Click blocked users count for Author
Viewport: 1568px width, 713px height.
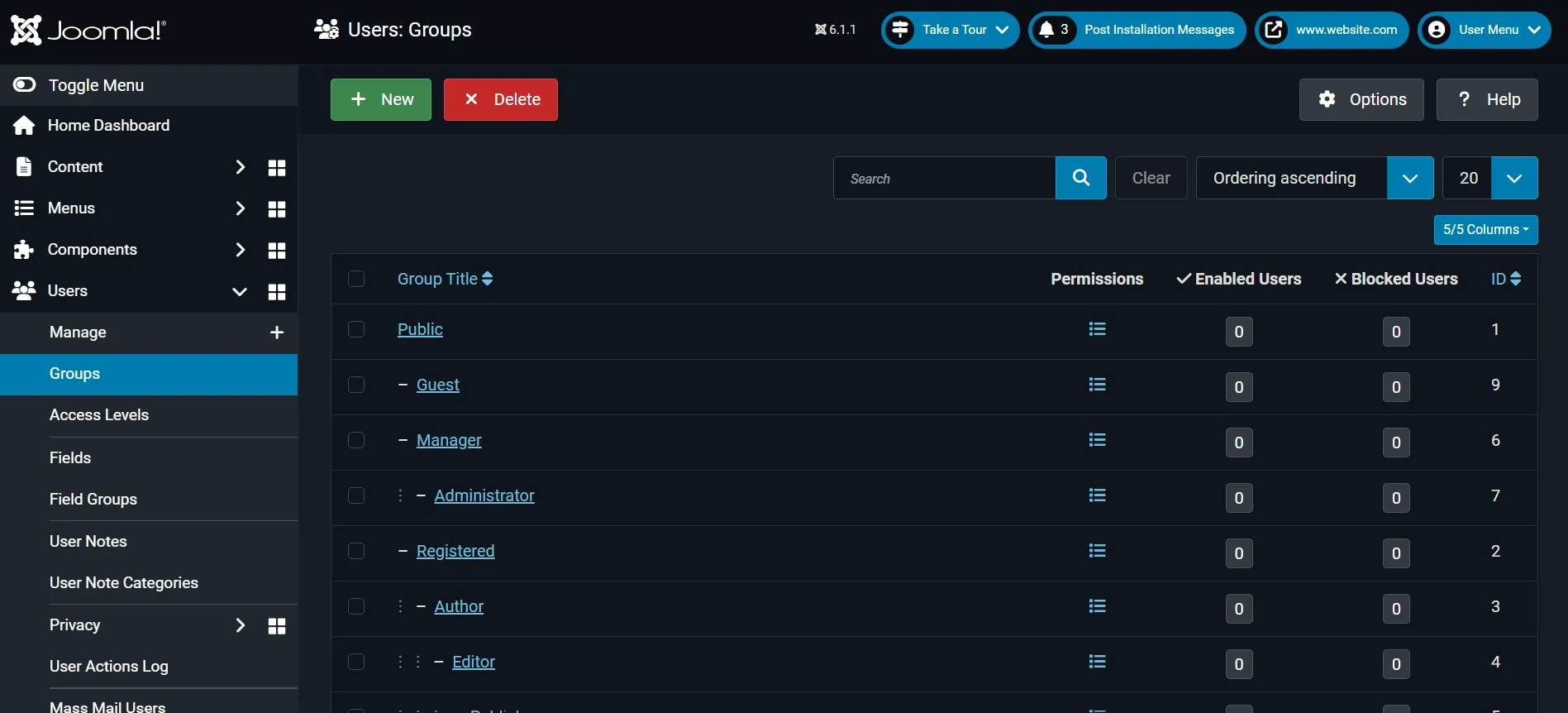click(1396, 609)
